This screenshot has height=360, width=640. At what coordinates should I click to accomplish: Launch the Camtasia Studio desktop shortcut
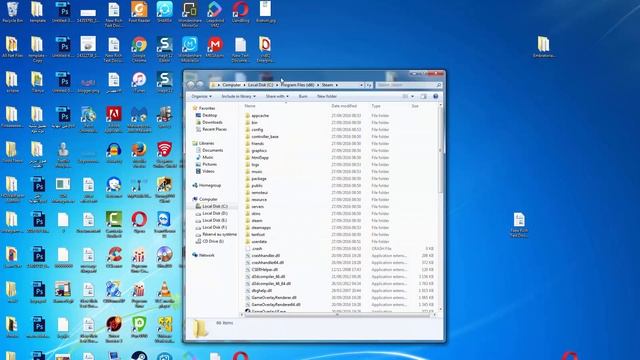pyautogui.click(x=114, y=224)
